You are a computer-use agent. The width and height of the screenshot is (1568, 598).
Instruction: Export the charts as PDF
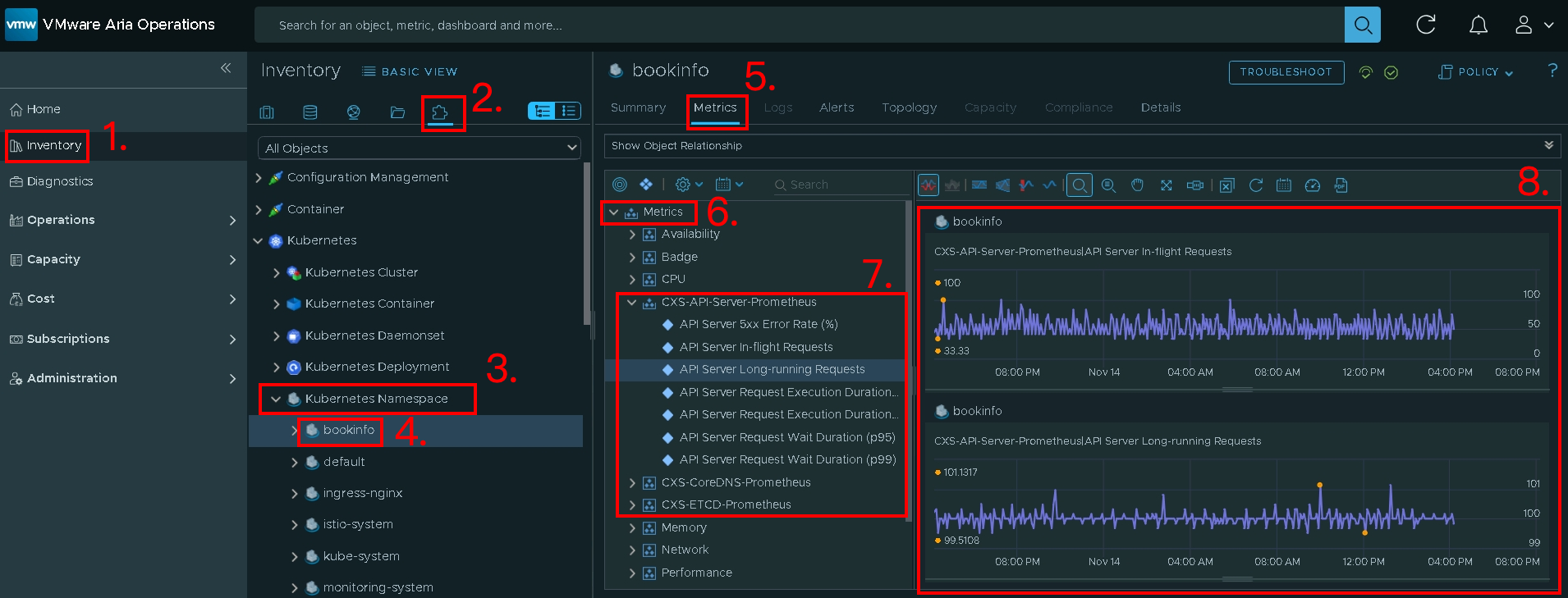coord(1341,185)
